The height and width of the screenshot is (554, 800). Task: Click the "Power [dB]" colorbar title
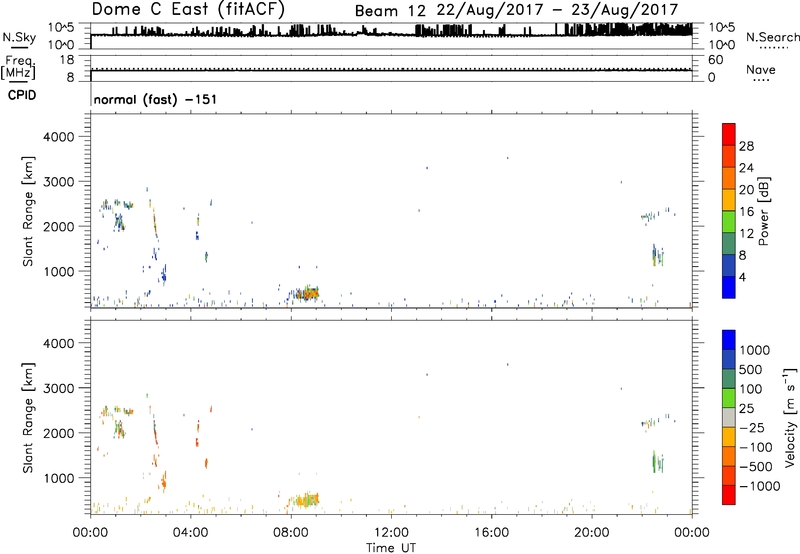764,211
